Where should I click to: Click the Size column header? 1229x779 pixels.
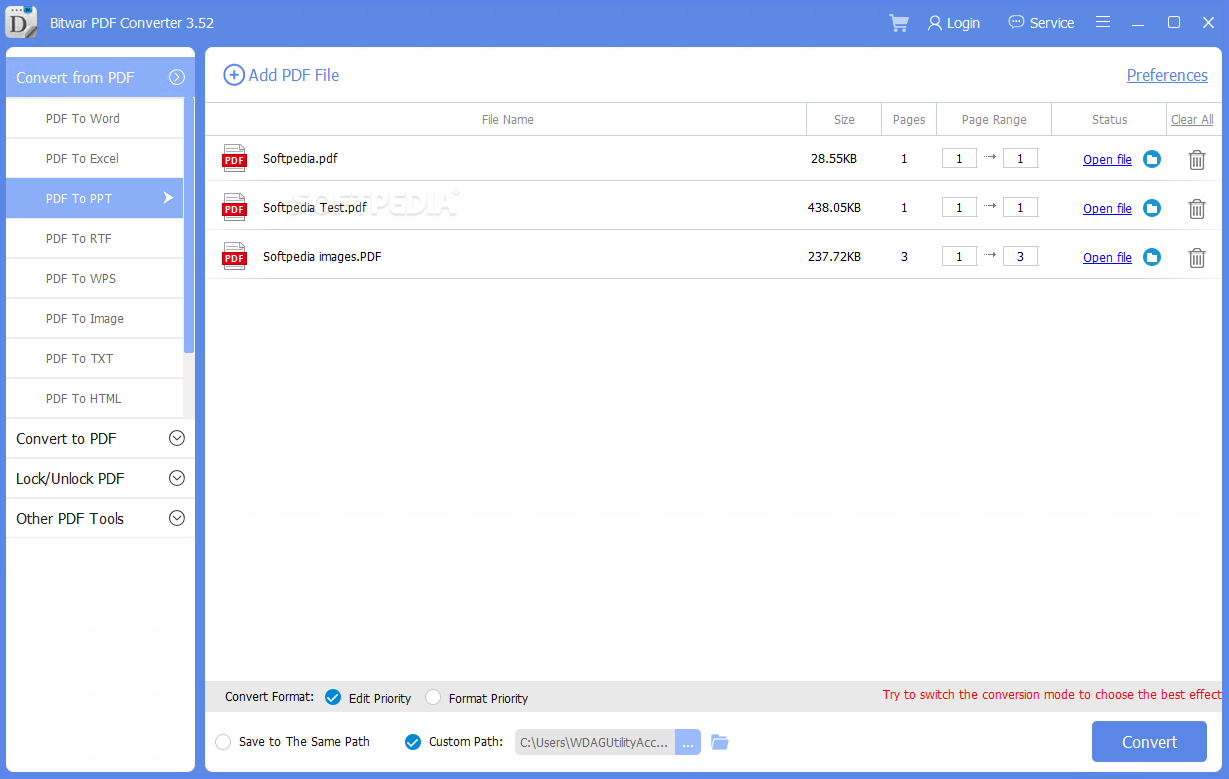tap(844, 119)
